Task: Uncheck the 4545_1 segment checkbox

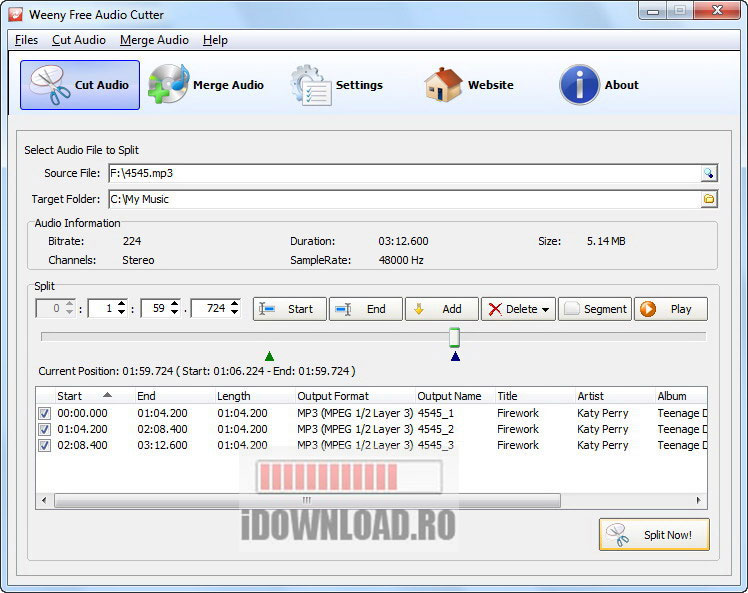Action: pos(44,414)
